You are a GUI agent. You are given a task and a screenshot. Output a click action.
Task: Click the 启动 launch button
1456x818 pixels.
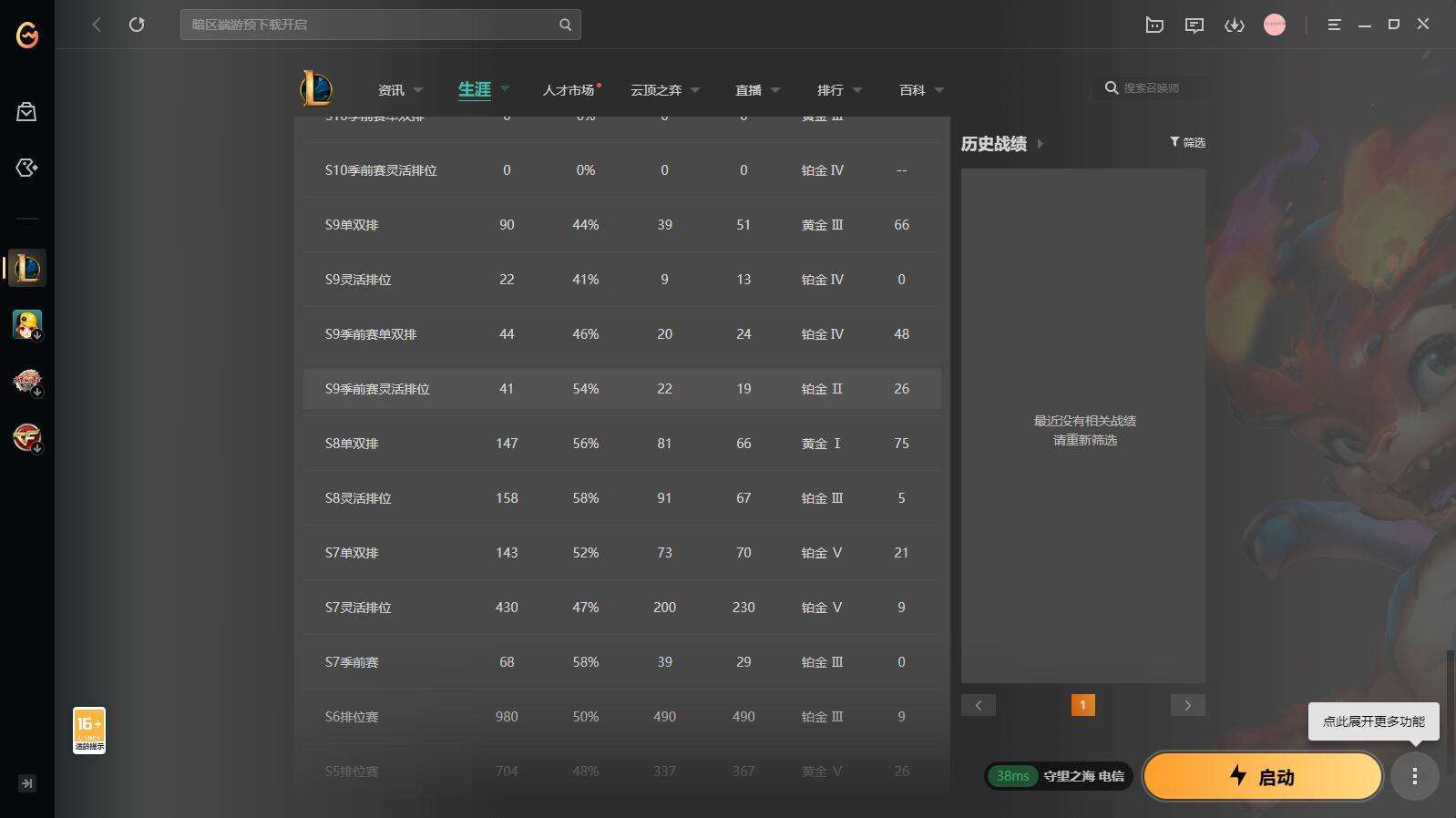coord(1263,776)
